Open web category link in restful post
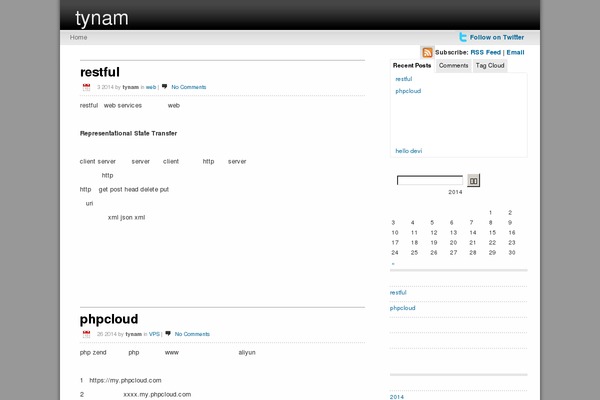 click(x=151, y=87)
